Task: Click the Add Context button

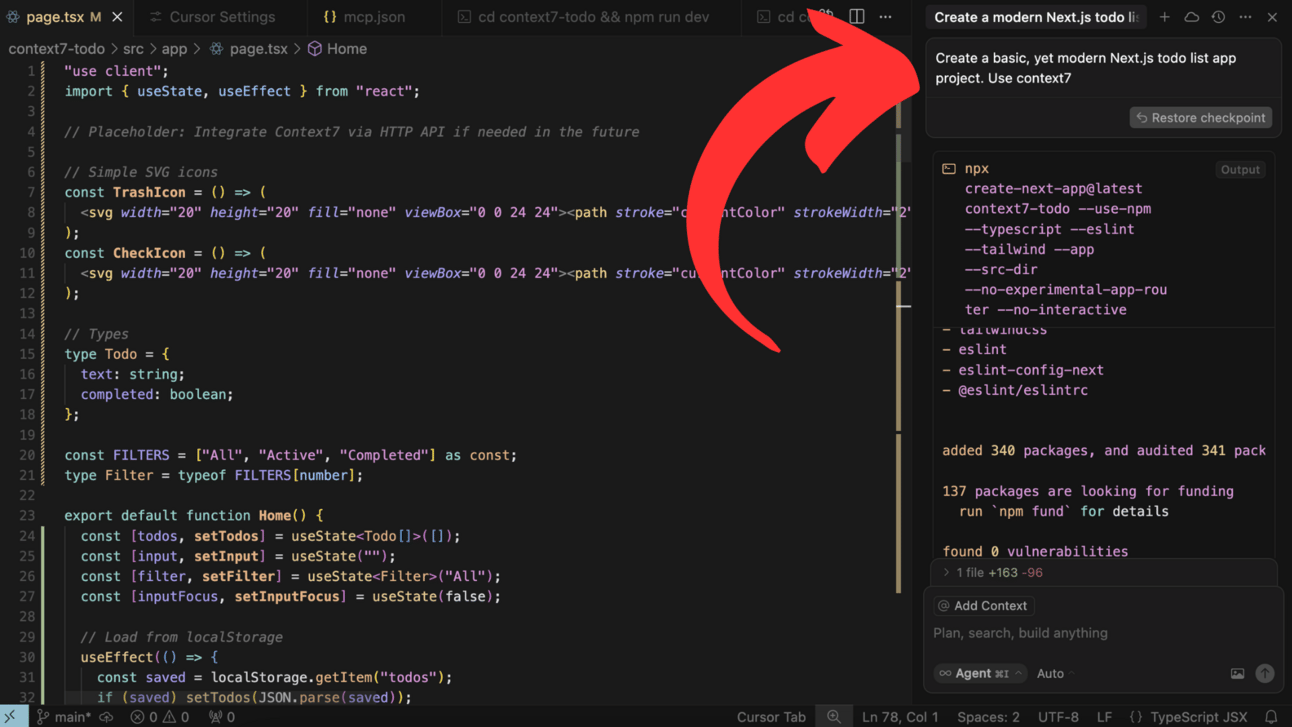Action: (982, 606)
